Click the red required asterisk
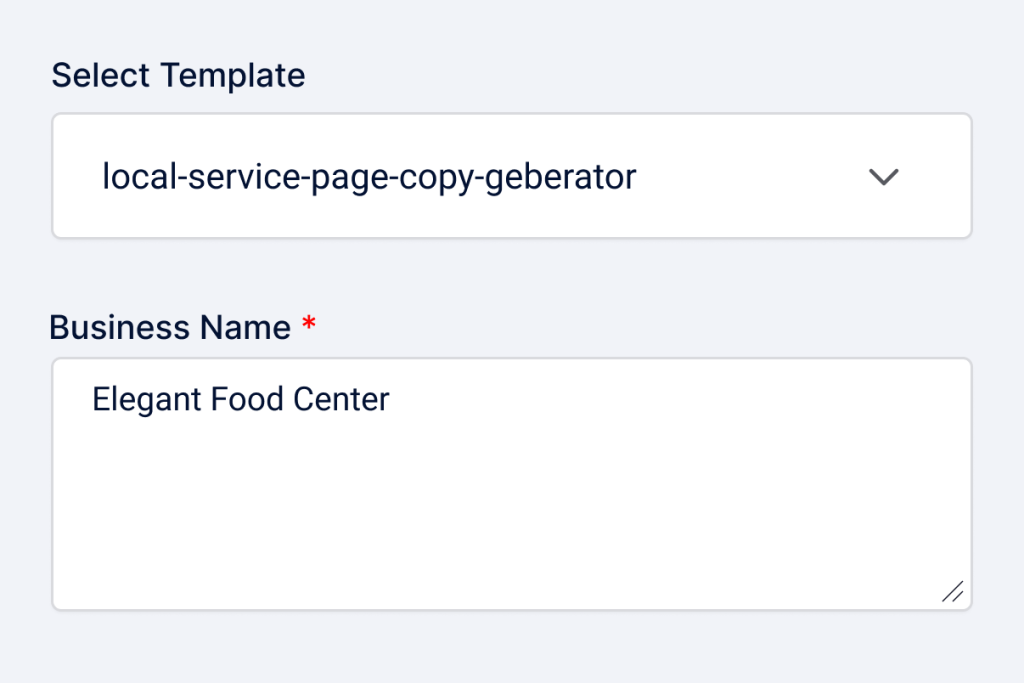Viewport: 1024px width, 683px height. click(309, 326)
